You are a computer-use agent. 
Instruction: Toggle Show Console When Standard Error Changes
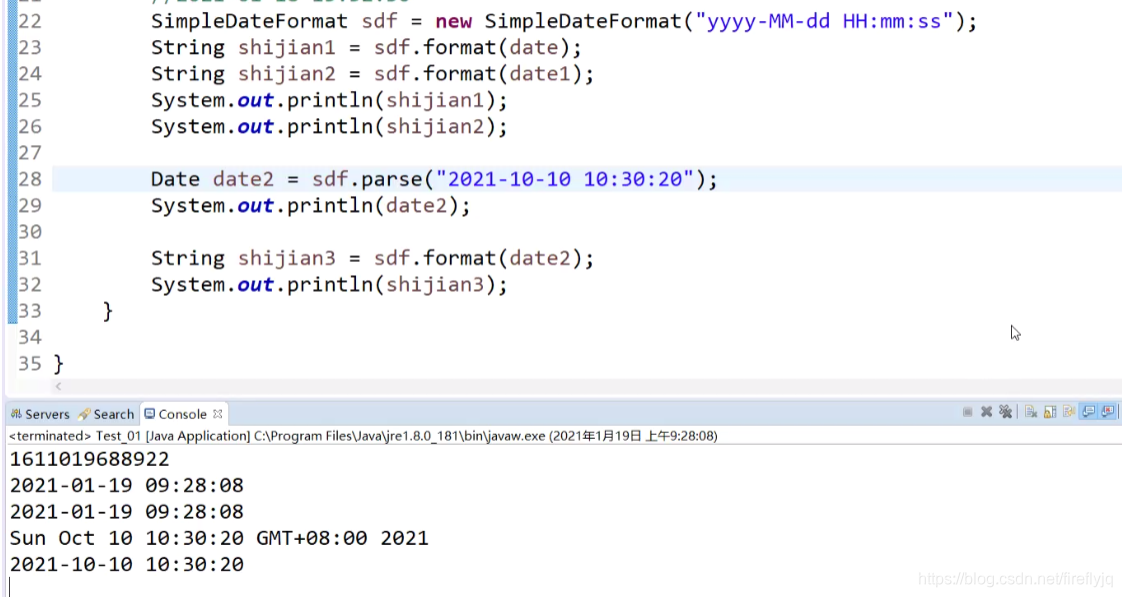tap(1108, 412)
